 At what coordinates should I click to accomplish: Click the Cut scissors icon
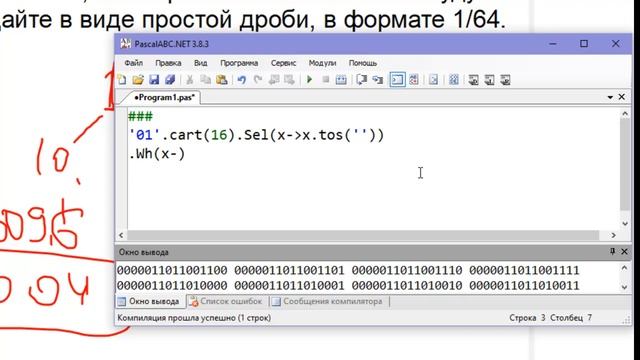coord(189,80)
